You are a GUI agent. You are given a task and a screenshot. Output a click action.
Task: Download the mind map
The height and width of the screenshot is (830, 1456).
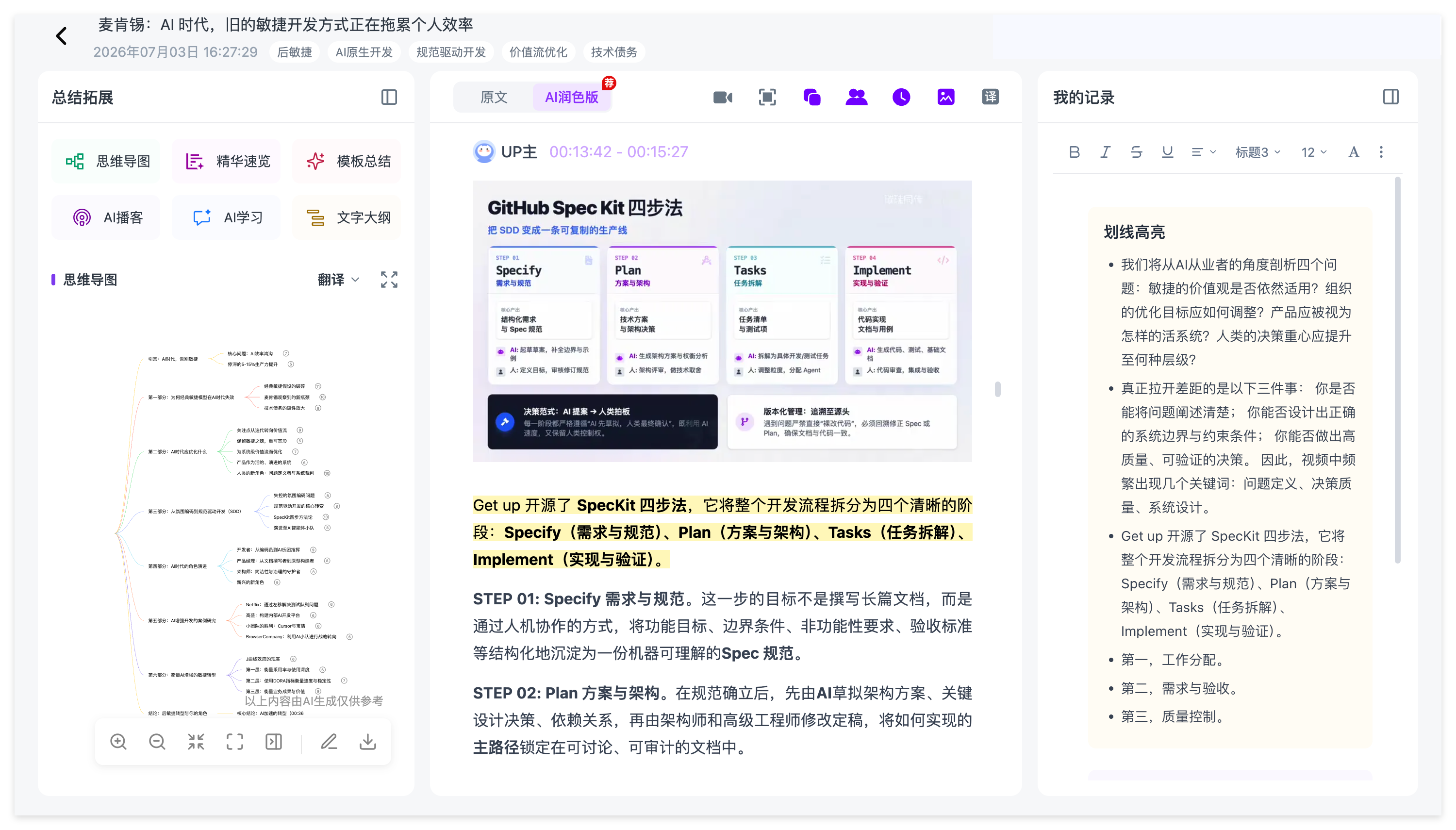click(x=367, y=741)
